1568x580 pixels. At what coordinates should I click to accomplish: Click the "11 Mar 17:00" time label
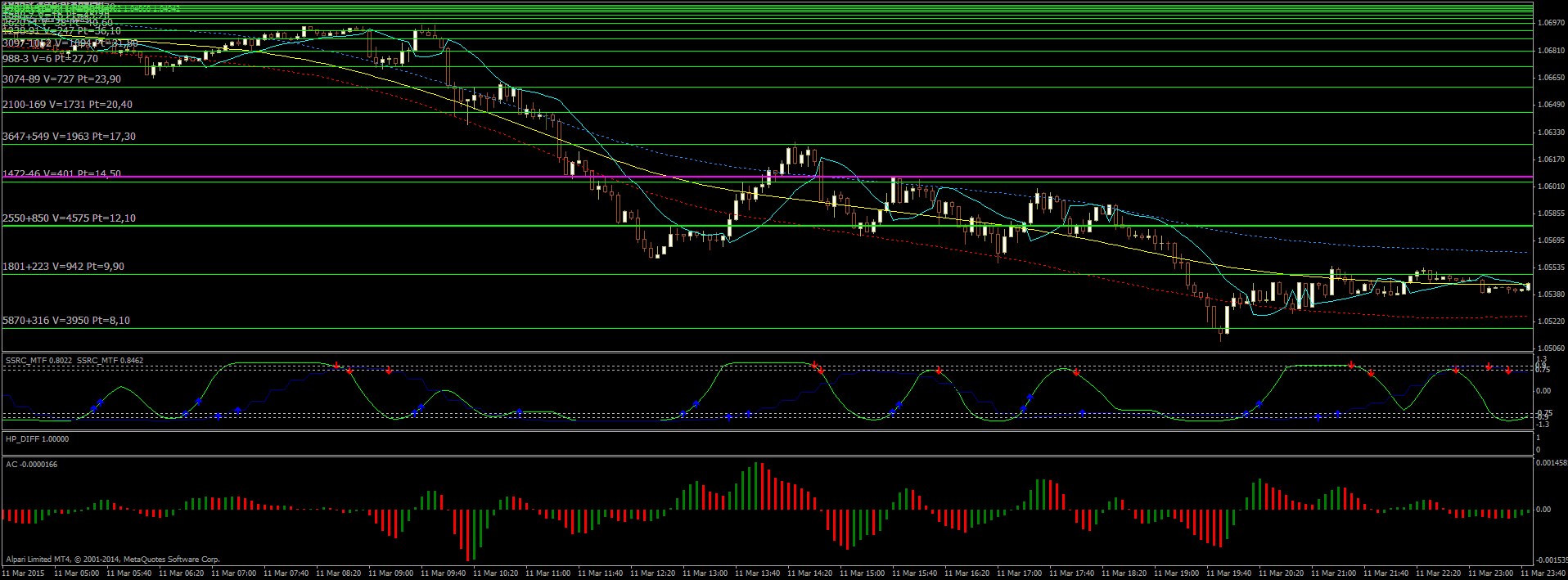(x=1019, y=573)
